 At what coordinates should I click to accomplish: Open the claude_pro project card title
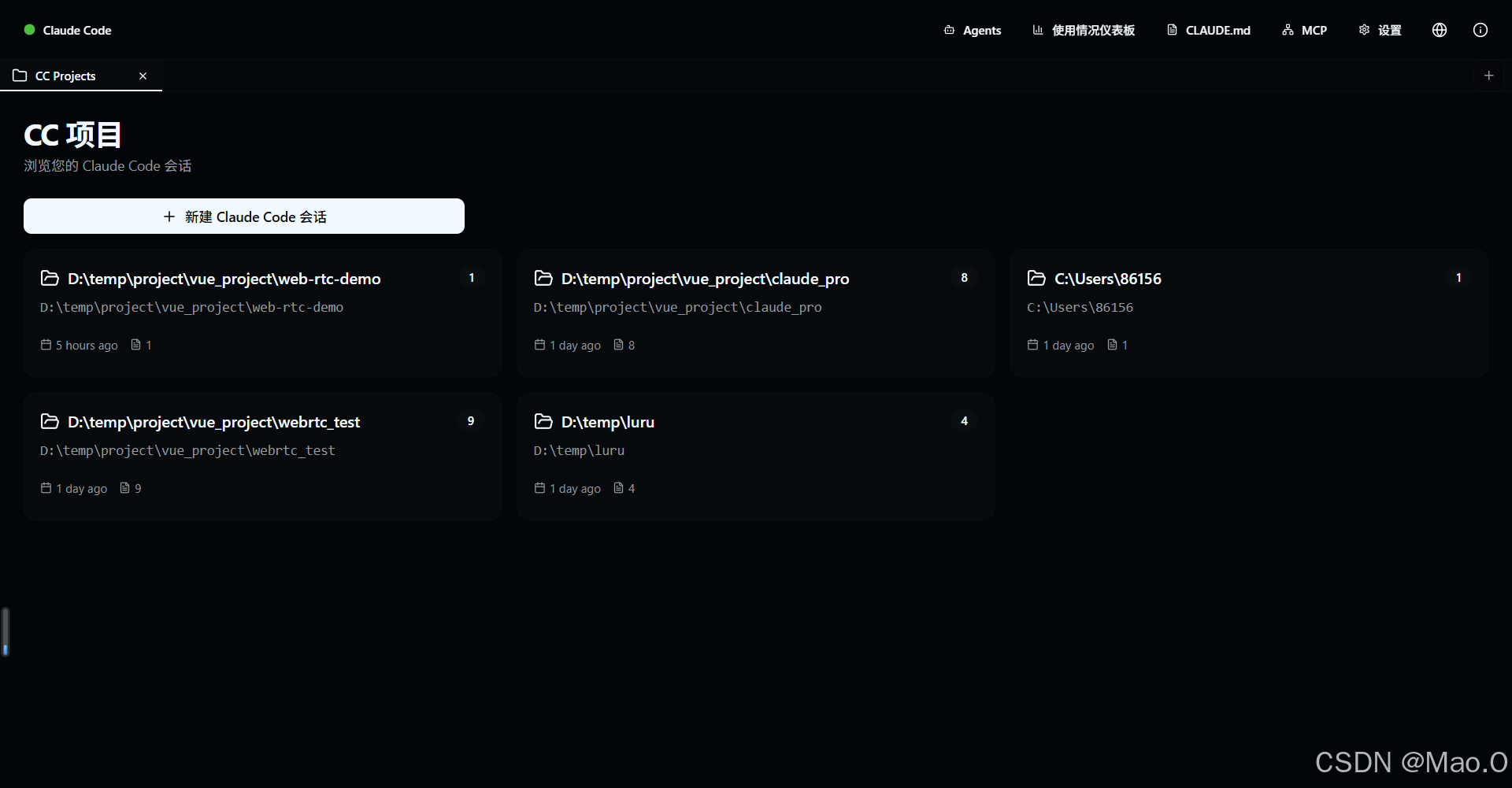(x=706, y=279)
